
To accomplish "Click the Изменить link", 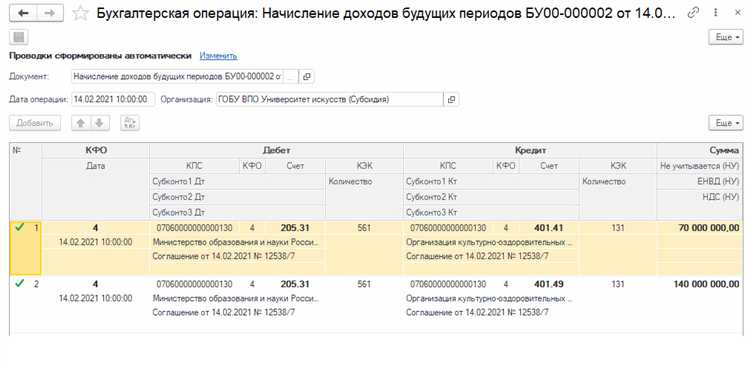I will pyautogui.click(x=218, y=56).
